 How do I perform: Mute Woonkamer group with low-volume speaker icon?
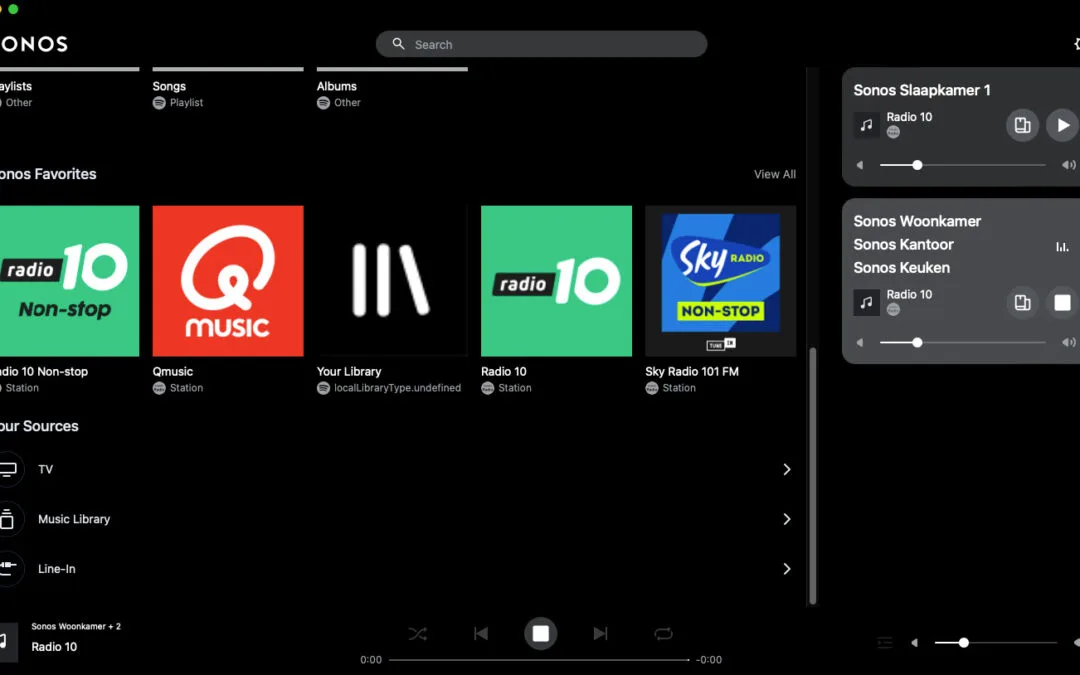pyautogui.click(x=860, y=342)
